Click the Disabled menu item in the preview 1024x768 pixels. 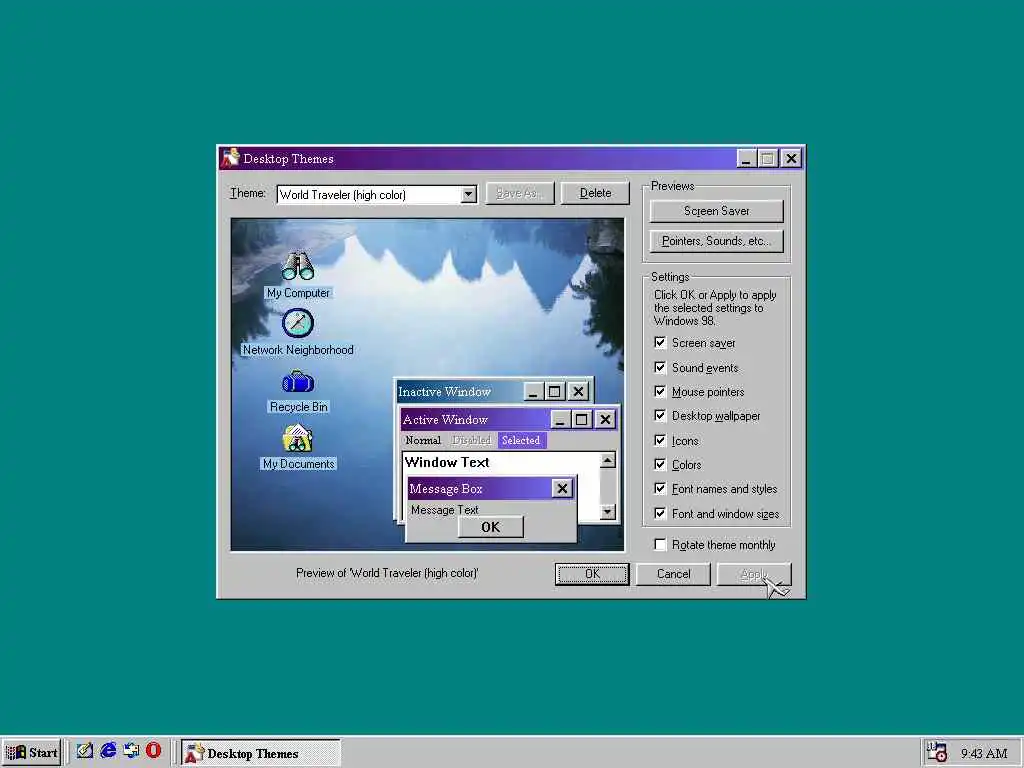tap(471, 440)
